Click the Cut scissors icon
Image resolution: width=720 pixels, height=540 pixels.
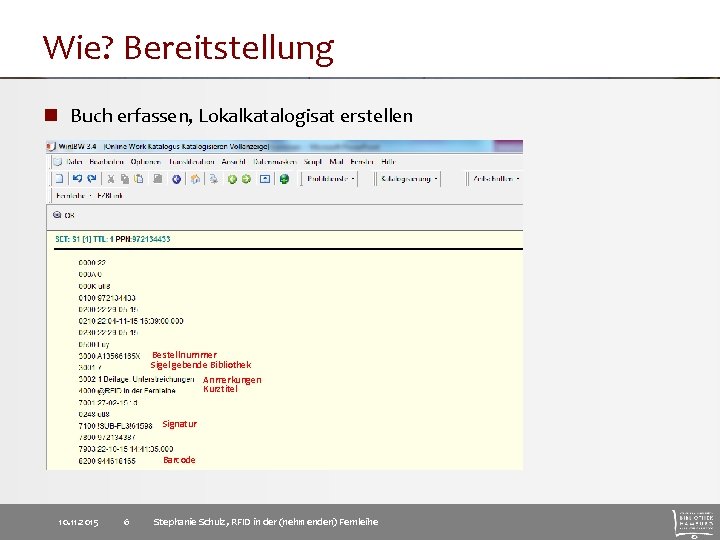coord(111,179)
